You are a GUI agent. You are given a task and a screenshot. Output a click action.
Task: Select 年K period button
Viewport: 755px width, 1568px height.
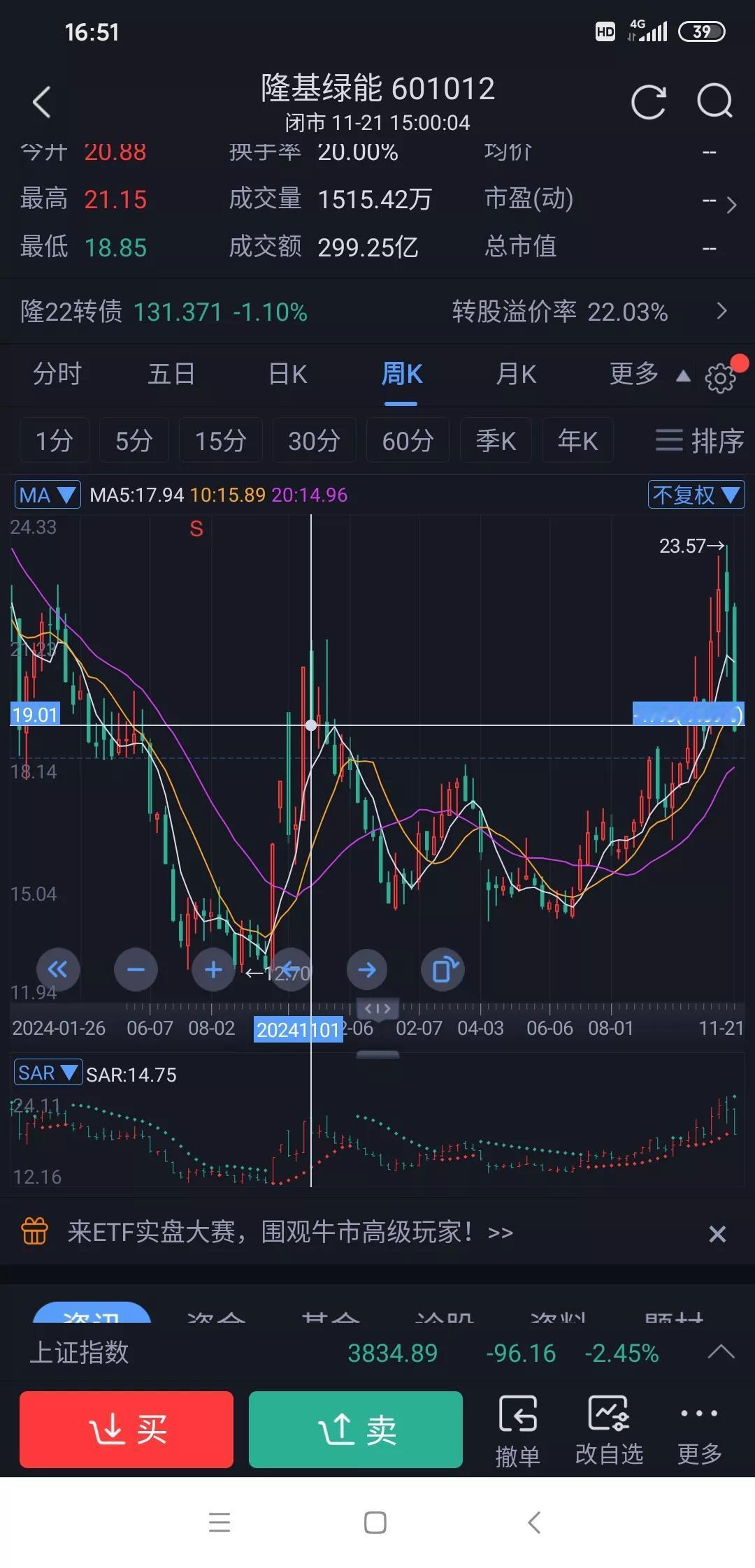577,440
